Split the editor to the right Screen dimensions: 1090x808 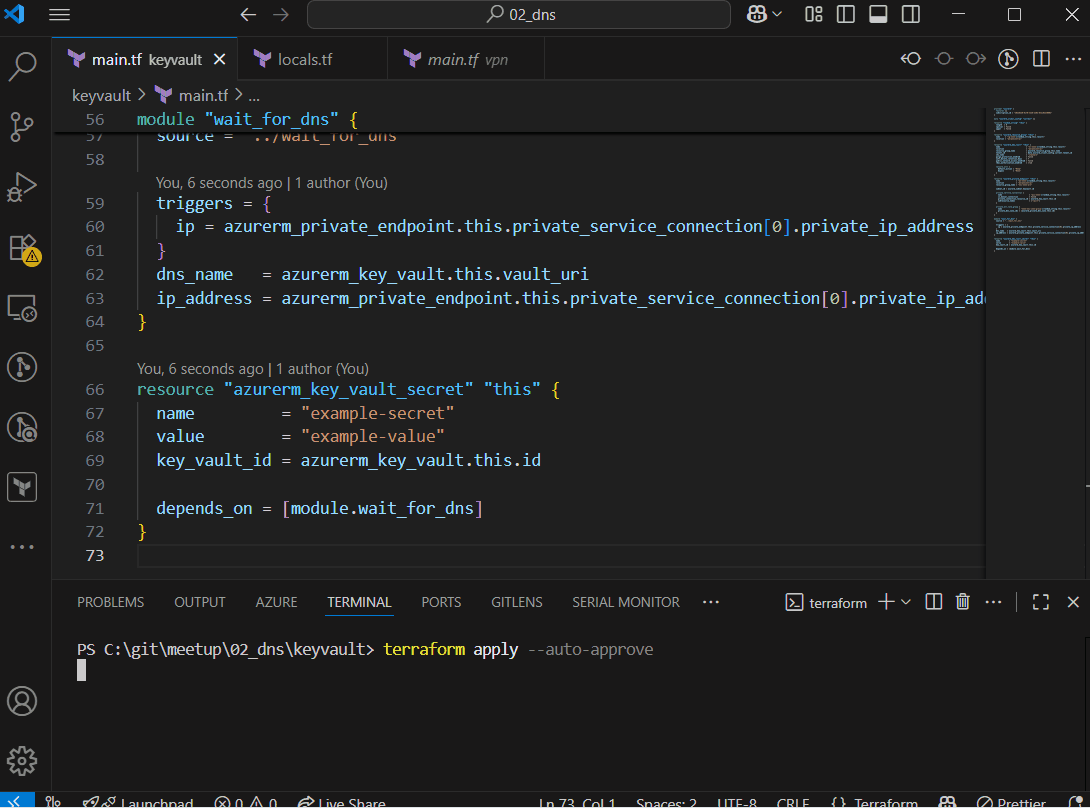(1041, 59)
